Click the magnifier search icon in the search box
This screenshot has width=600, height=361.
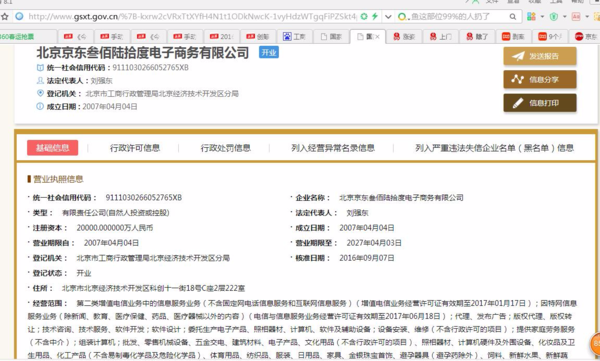tap(513, 16)
